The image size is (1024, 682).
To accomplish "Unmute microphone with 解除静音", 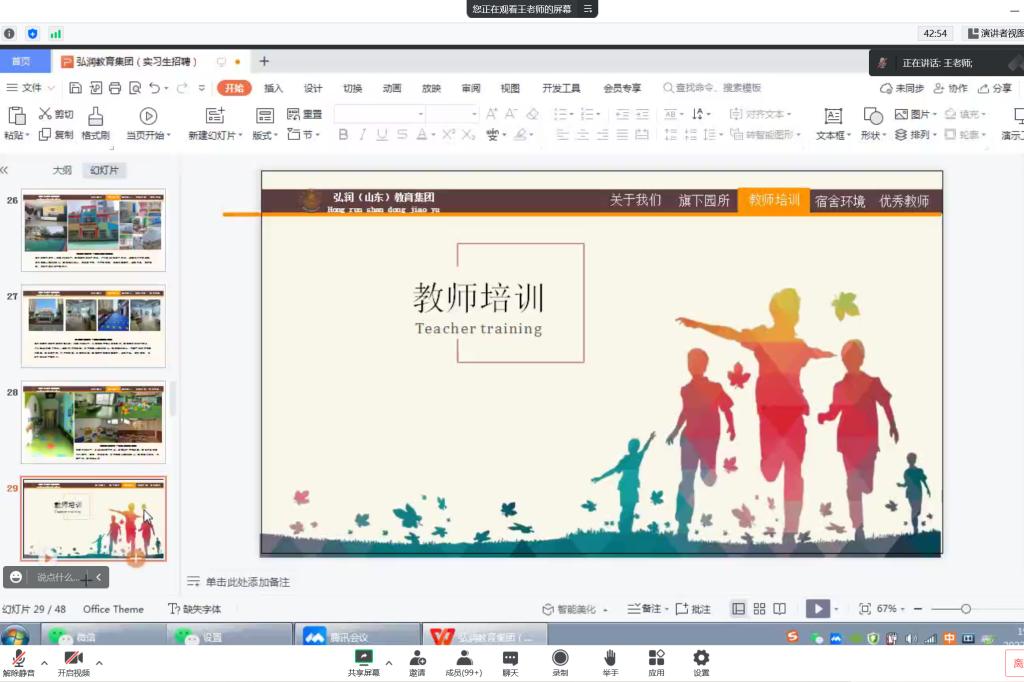I will 18,658.
